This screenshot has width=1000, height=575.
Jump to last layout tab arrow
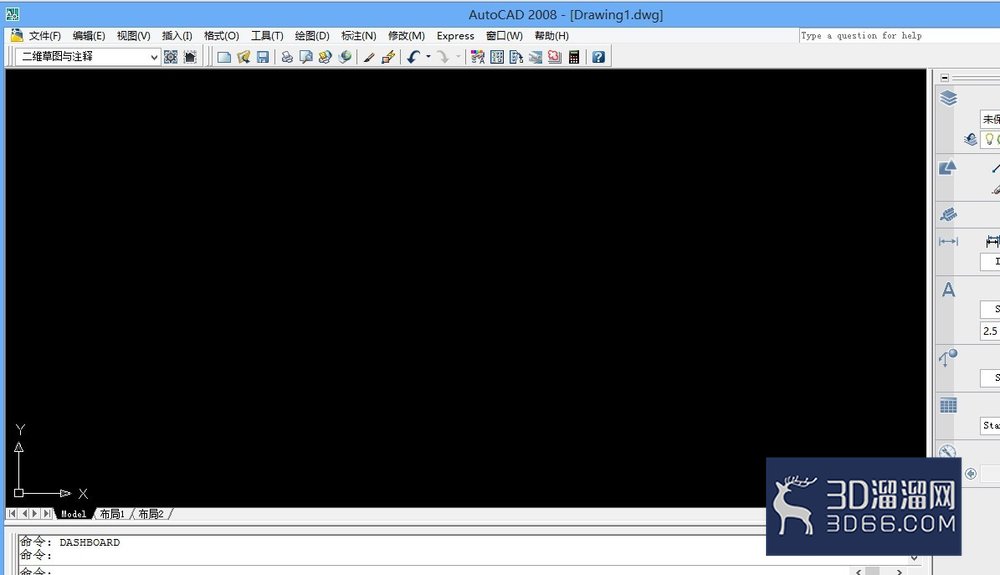[47, 513]
